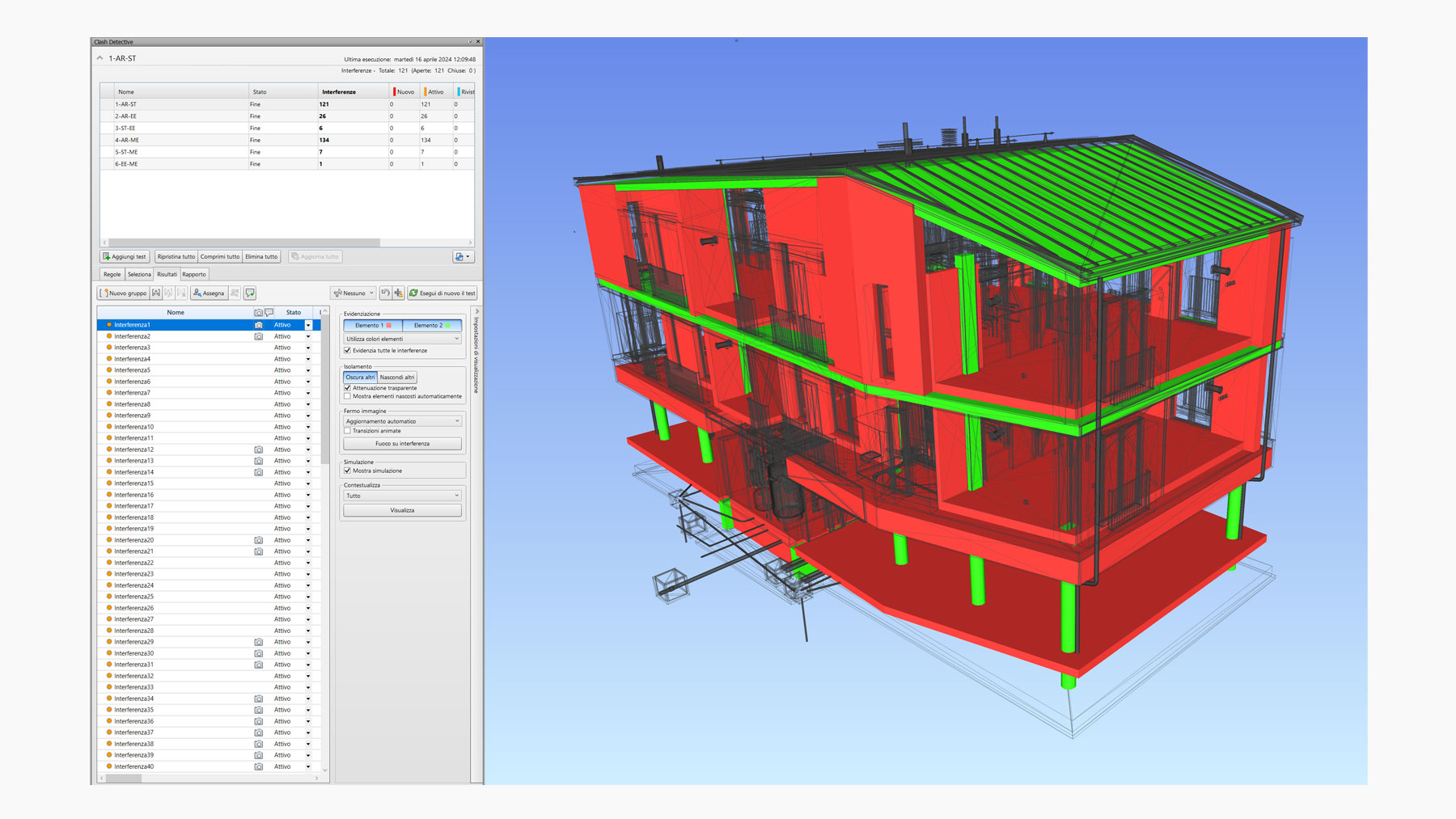Click the Visualizza button

(x=402, y=511)
